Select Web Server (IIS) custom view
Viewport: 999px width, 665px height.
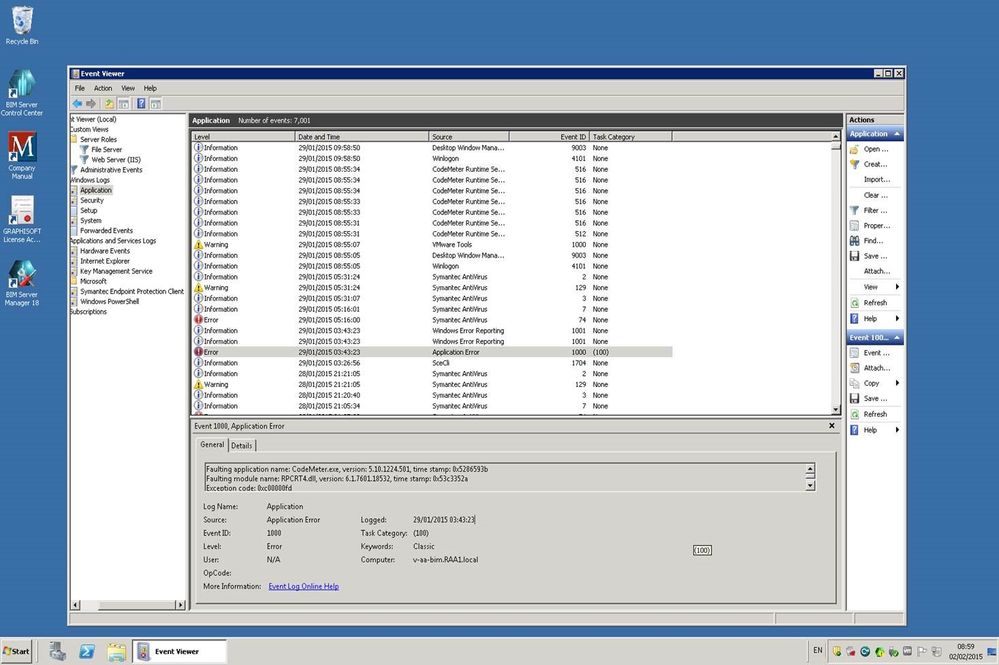click(x=116, y=160)
